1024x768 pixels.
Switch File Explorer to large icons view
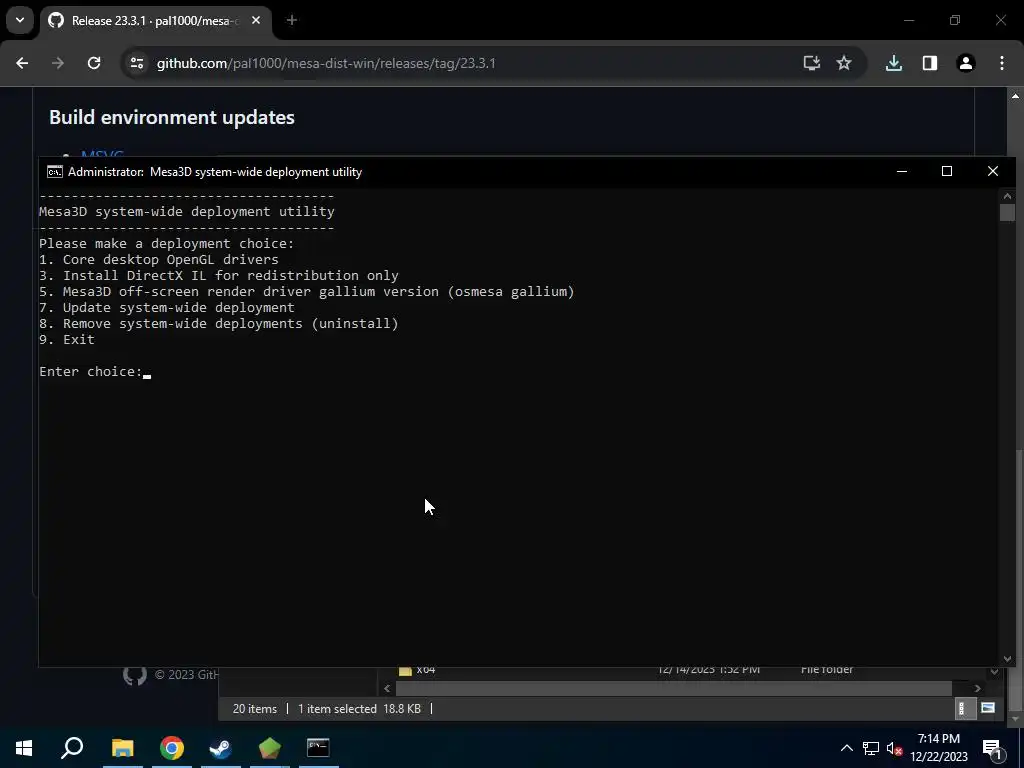pyautogui.click(x=988, y=709)
